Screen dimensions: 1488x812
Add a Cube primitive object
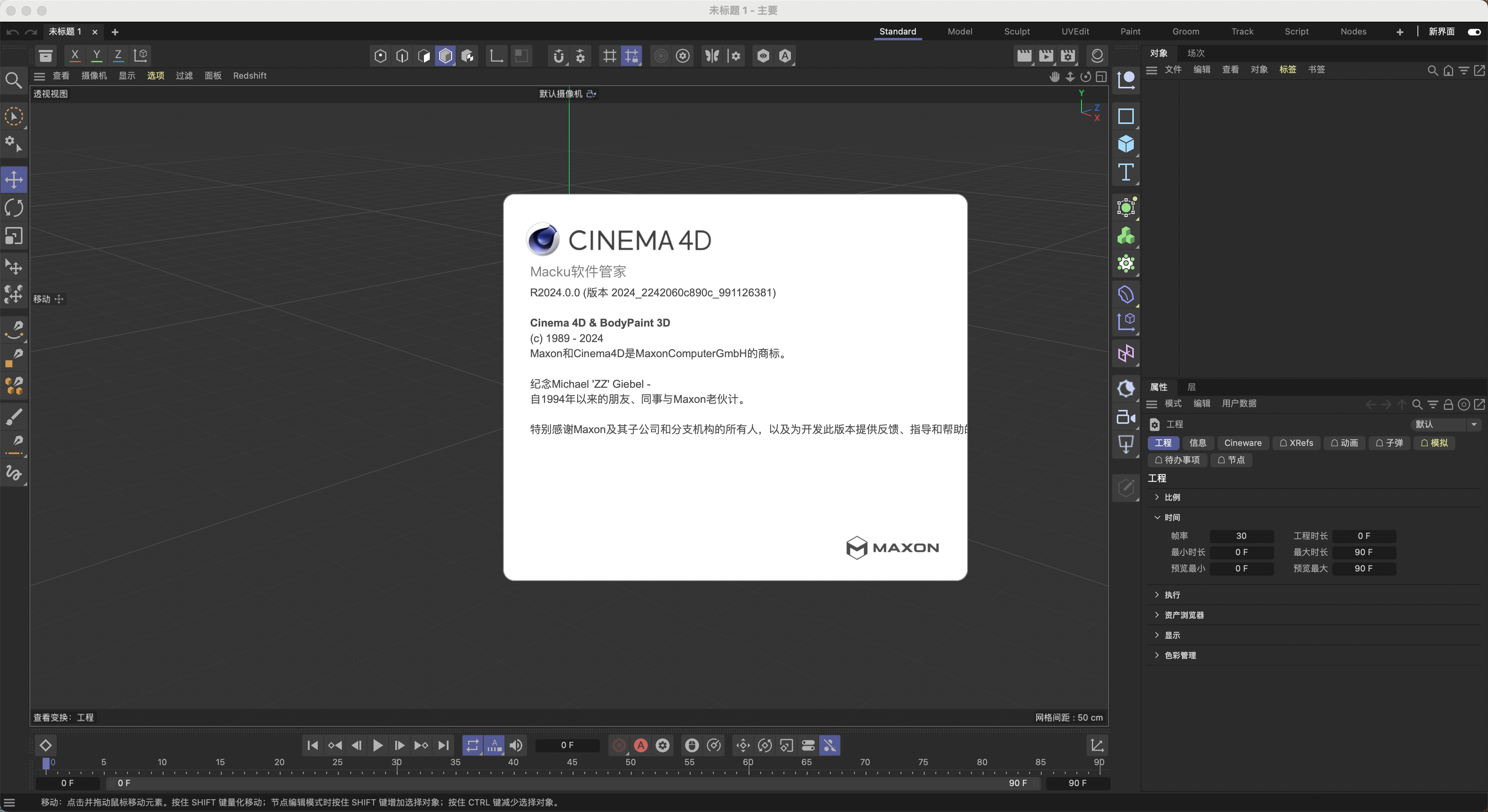tap(1126, 144)
